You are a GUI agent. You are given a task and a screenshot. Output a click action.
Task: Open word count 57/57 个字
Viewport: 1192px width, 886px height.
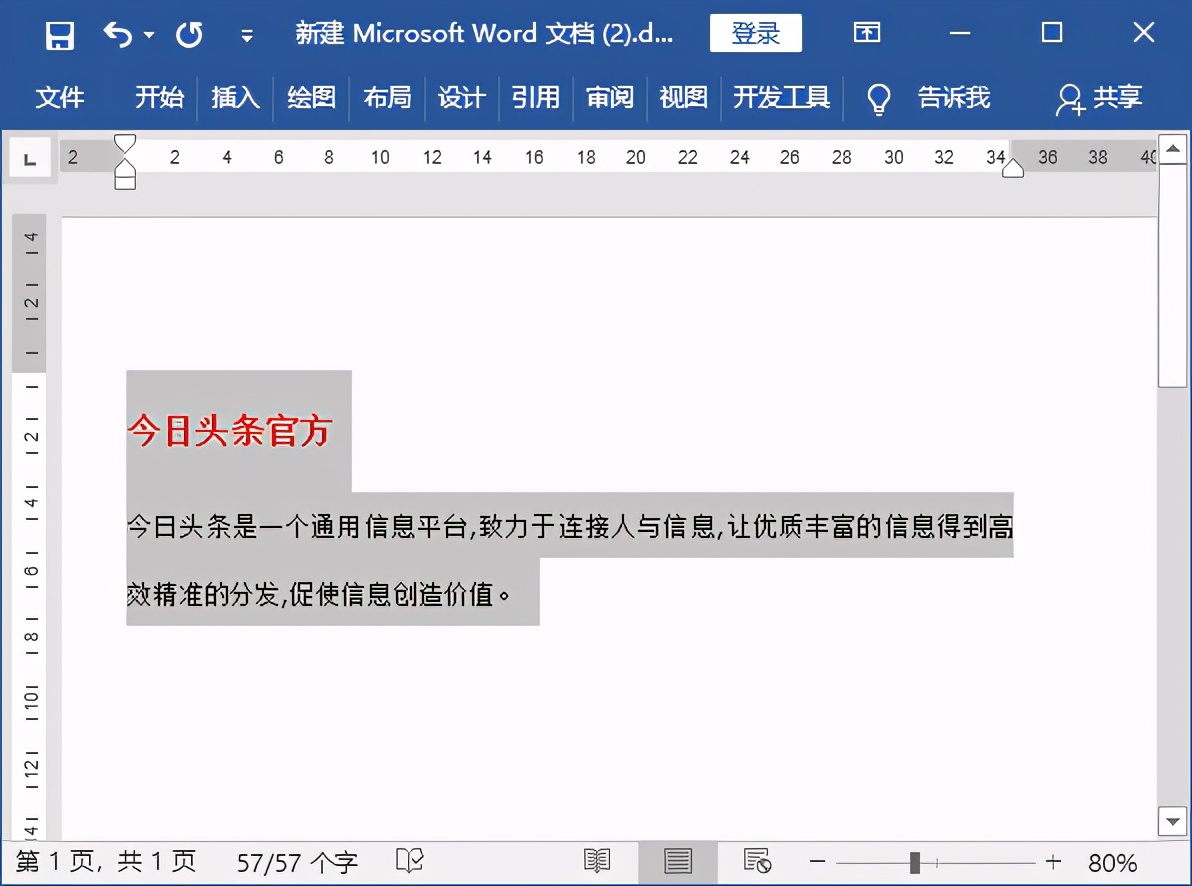coord(296,862)
